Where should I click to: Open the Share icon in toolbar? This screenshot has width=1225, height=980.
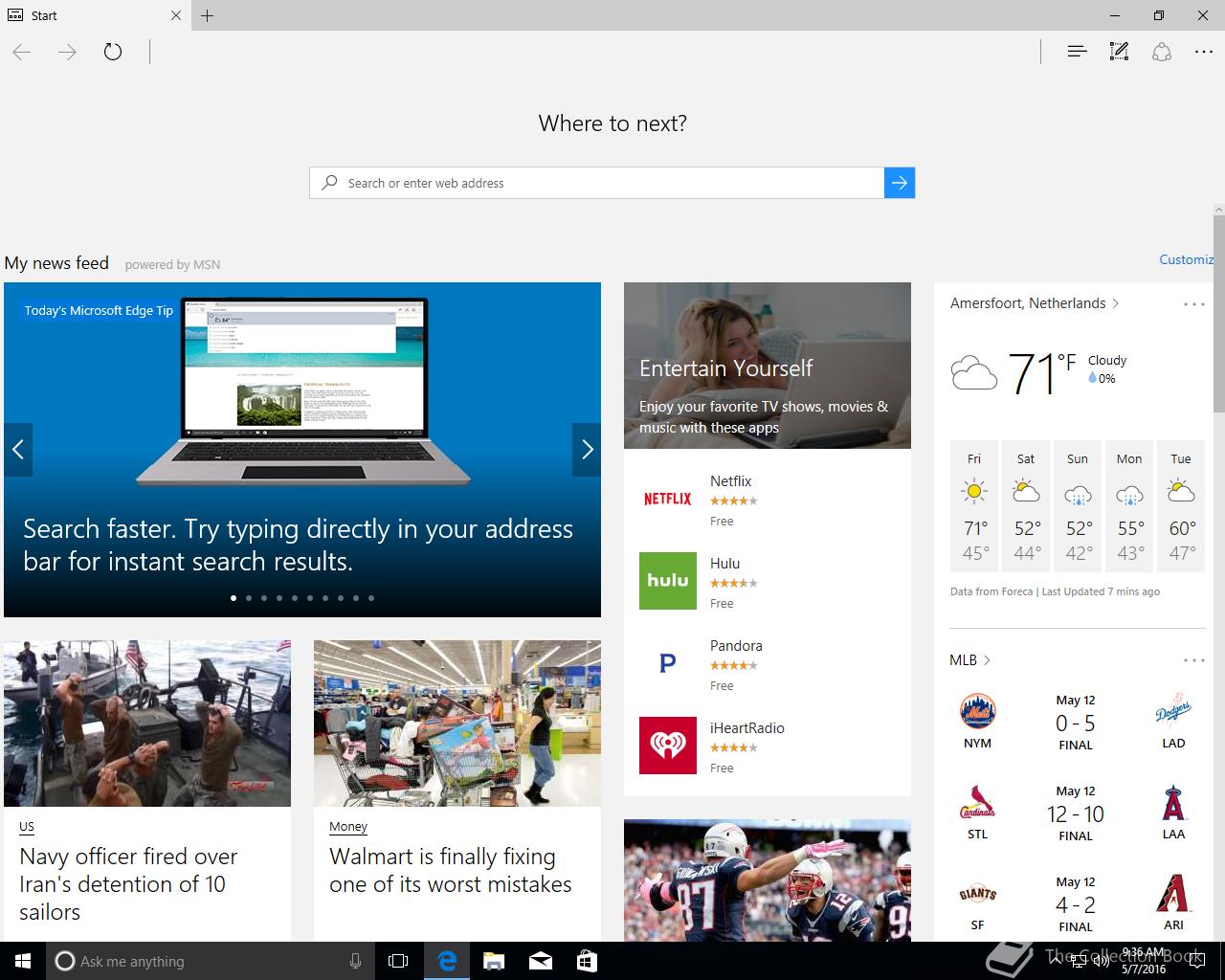(1162, 52)
